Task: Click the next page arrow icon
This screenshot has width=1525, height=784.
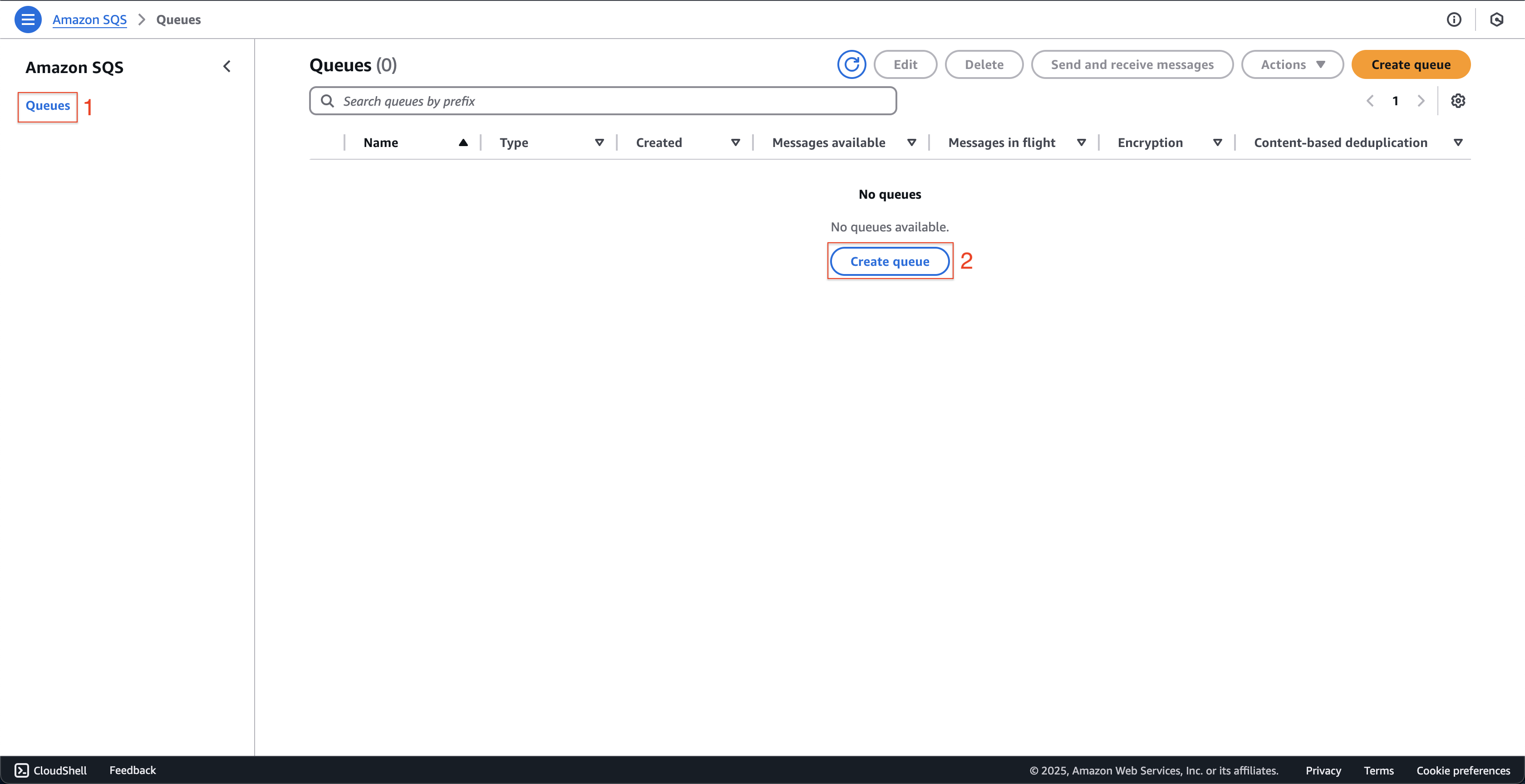Action: pos(1421,100)
